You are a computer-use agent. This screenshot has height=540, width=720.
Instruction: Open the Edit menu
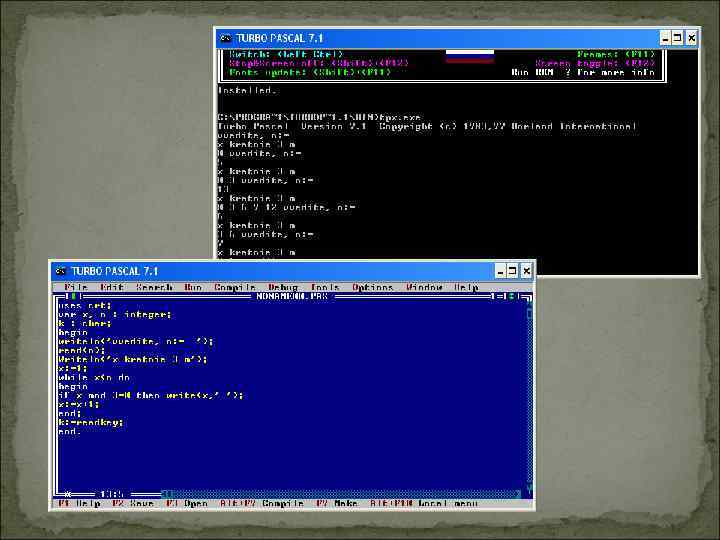[x=112, y=287]
